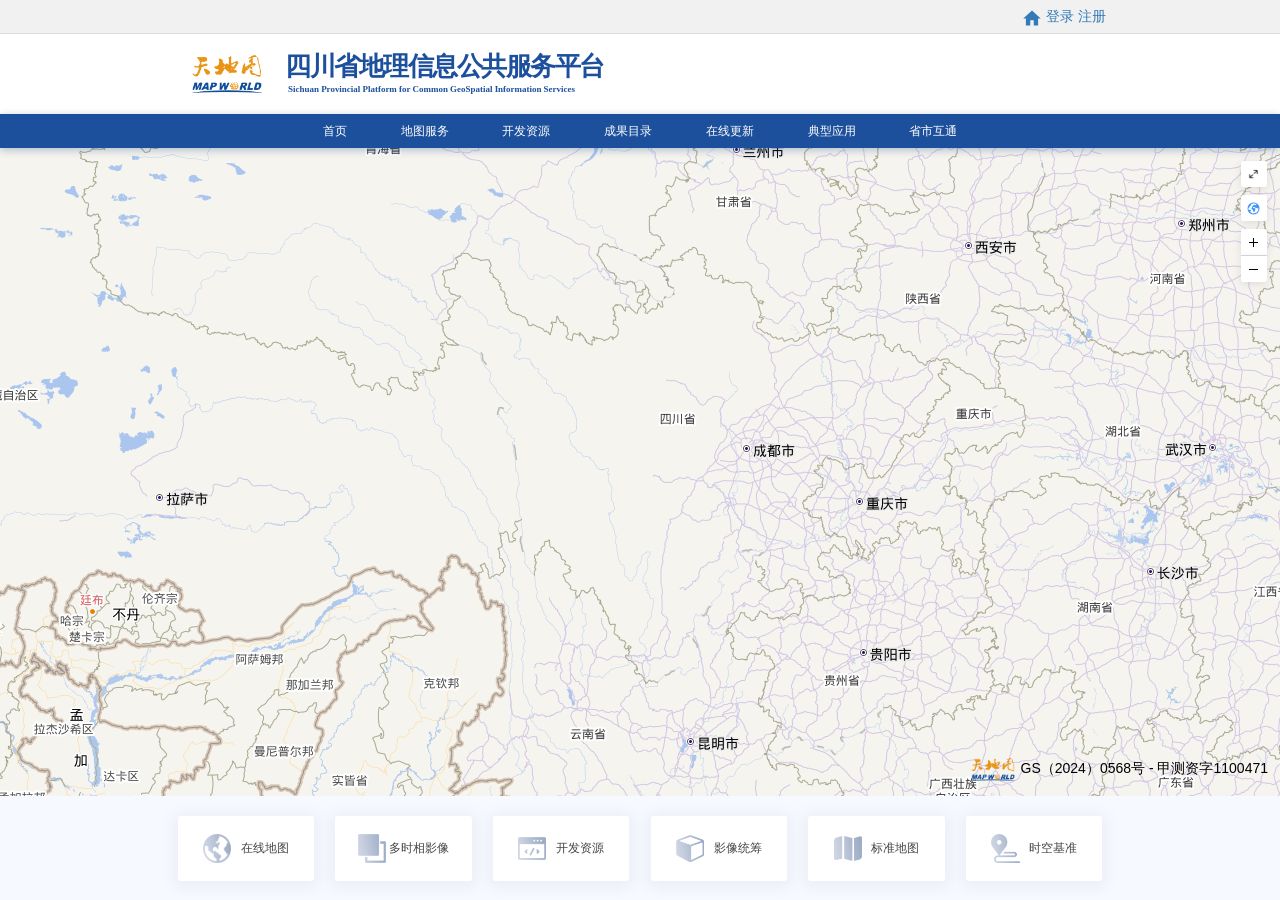This screenshot has width=1280, height=900.
Task: Open the 地图服务 menu
Action: pyautogui.click(x=425, y=131)
